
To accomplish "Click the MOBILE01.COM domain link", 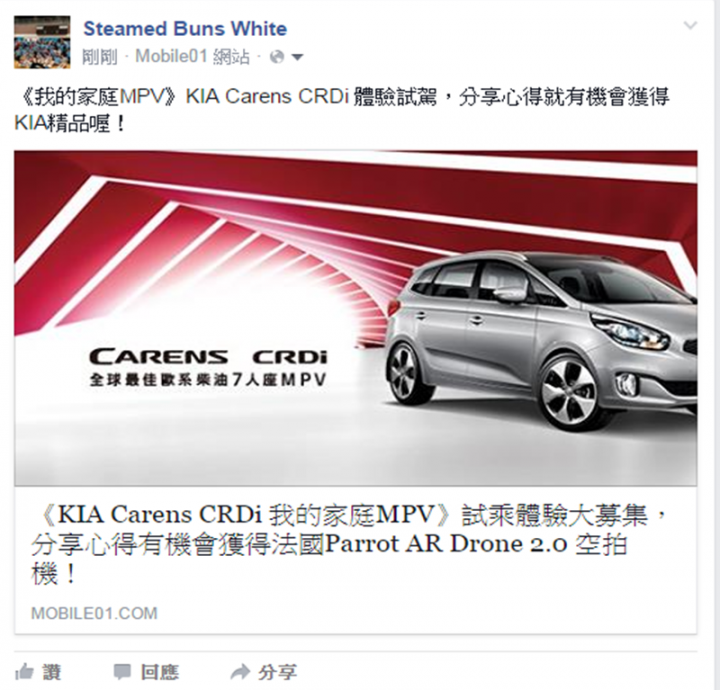I will [94, 613].
